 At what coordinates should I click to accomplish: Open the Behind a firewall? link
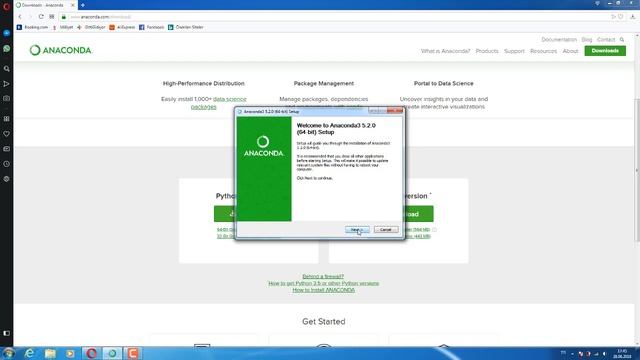(x=323, y=276)
